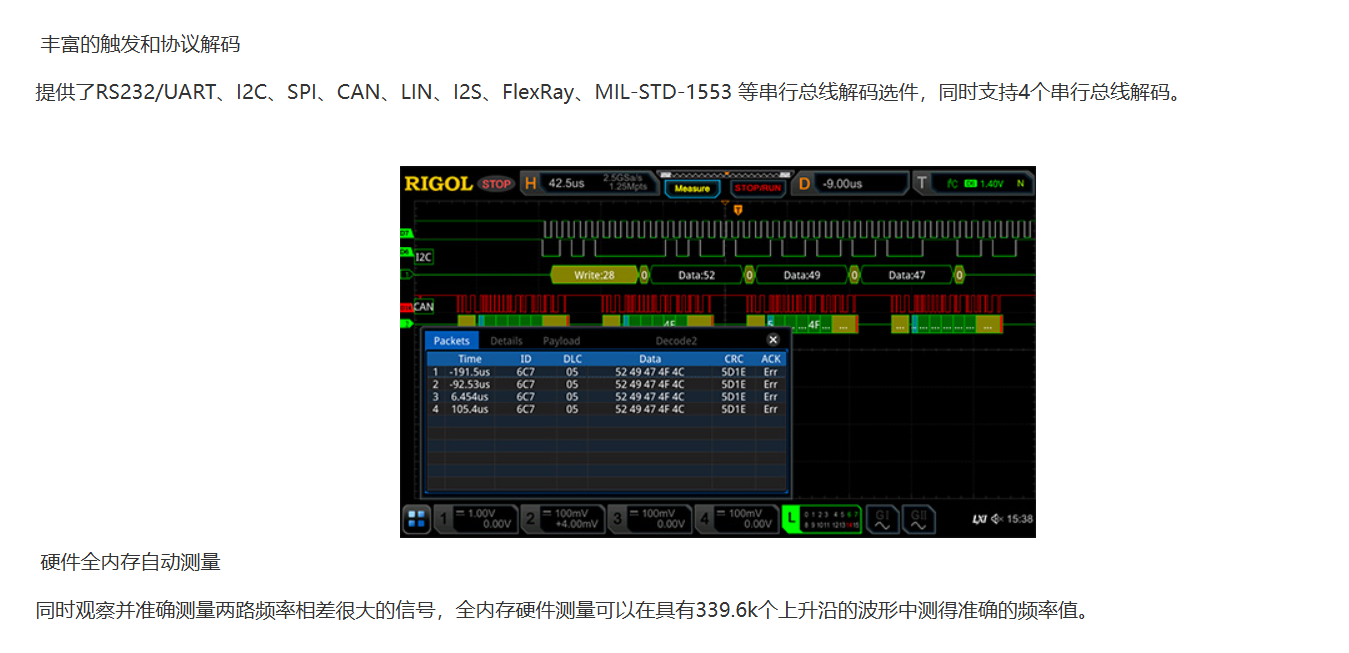The width and height of the screenshot is (1349, 653).
Task: Click the CRC column header
Action: pyautogui.click(x=734, y=358)
